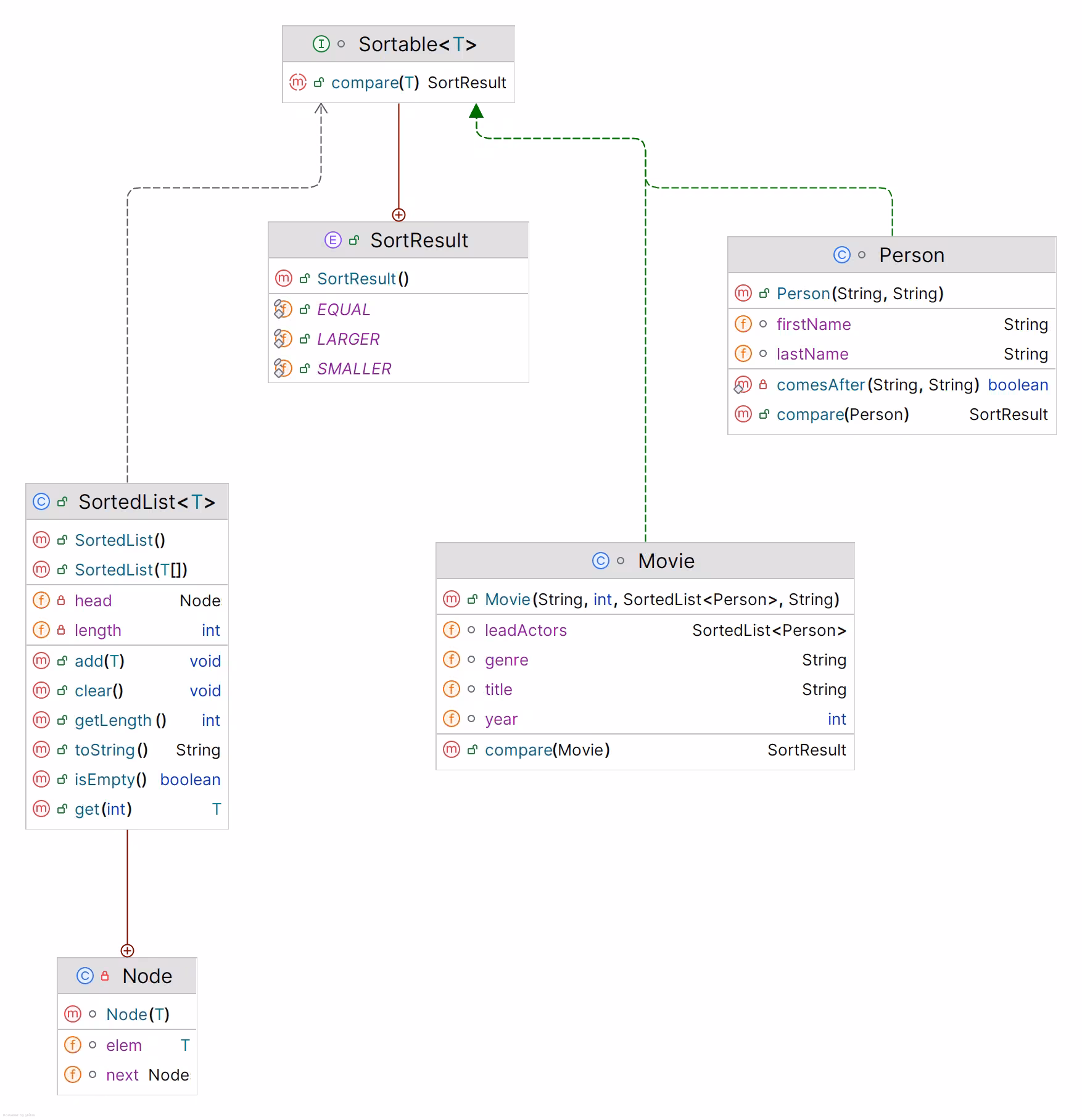Select the Person class title

[912, 255]
